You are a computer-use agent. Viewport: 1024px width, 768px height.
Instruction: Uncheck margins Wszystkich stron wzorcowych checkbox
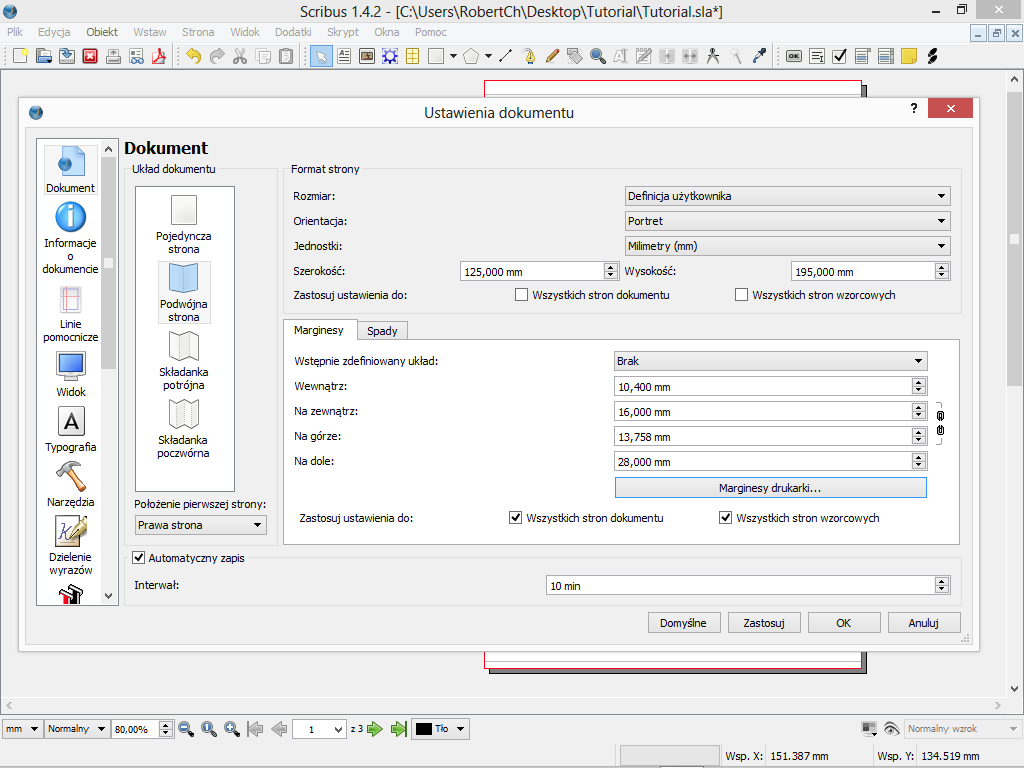pyautogui.click(x=726, y=518)
